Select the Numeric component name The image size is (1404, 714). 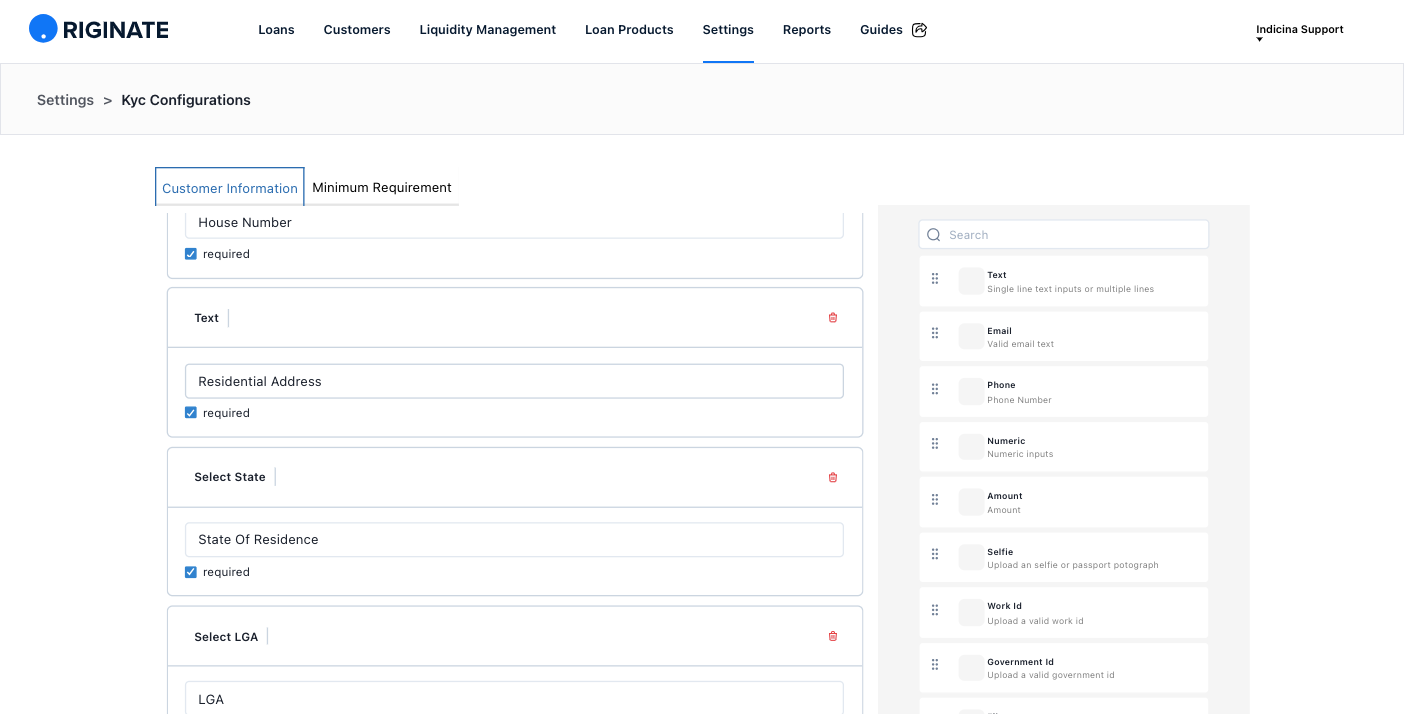point(1006,441)
